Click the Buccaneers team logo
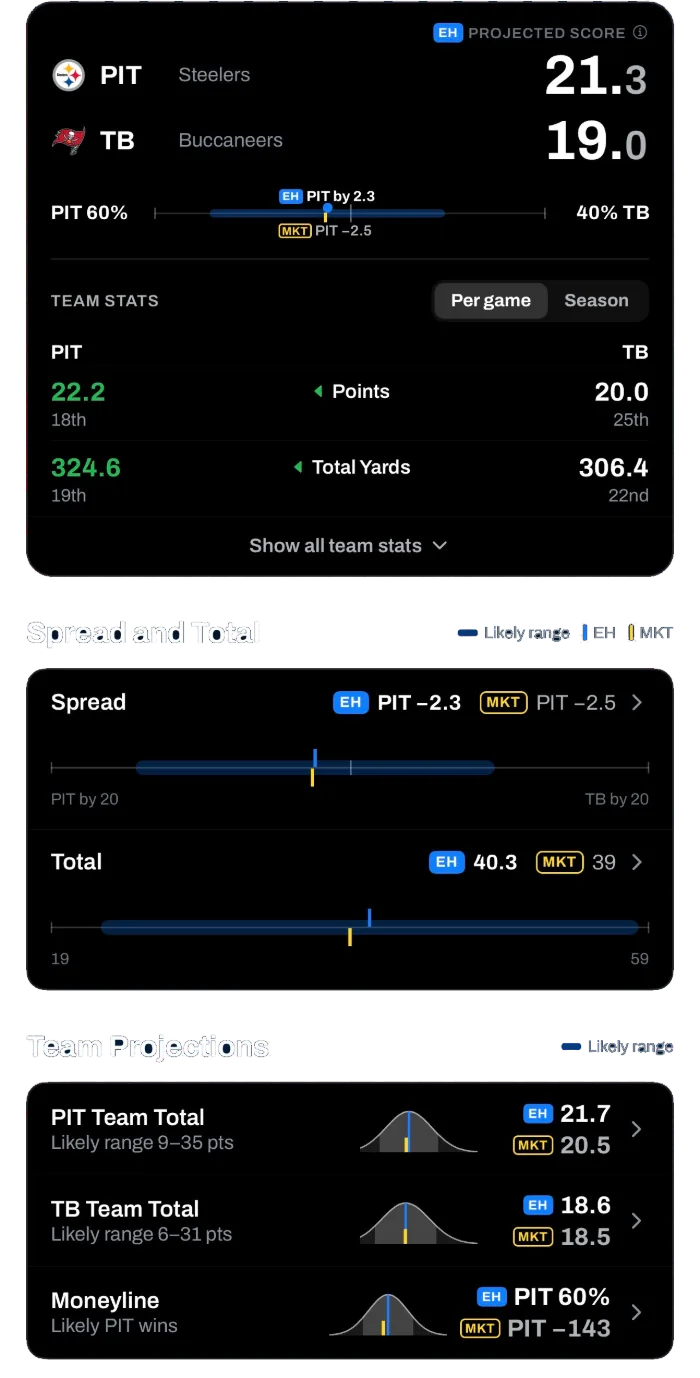Image resolution: width=700 pixels, height=1378 pixels. [69, 141]
